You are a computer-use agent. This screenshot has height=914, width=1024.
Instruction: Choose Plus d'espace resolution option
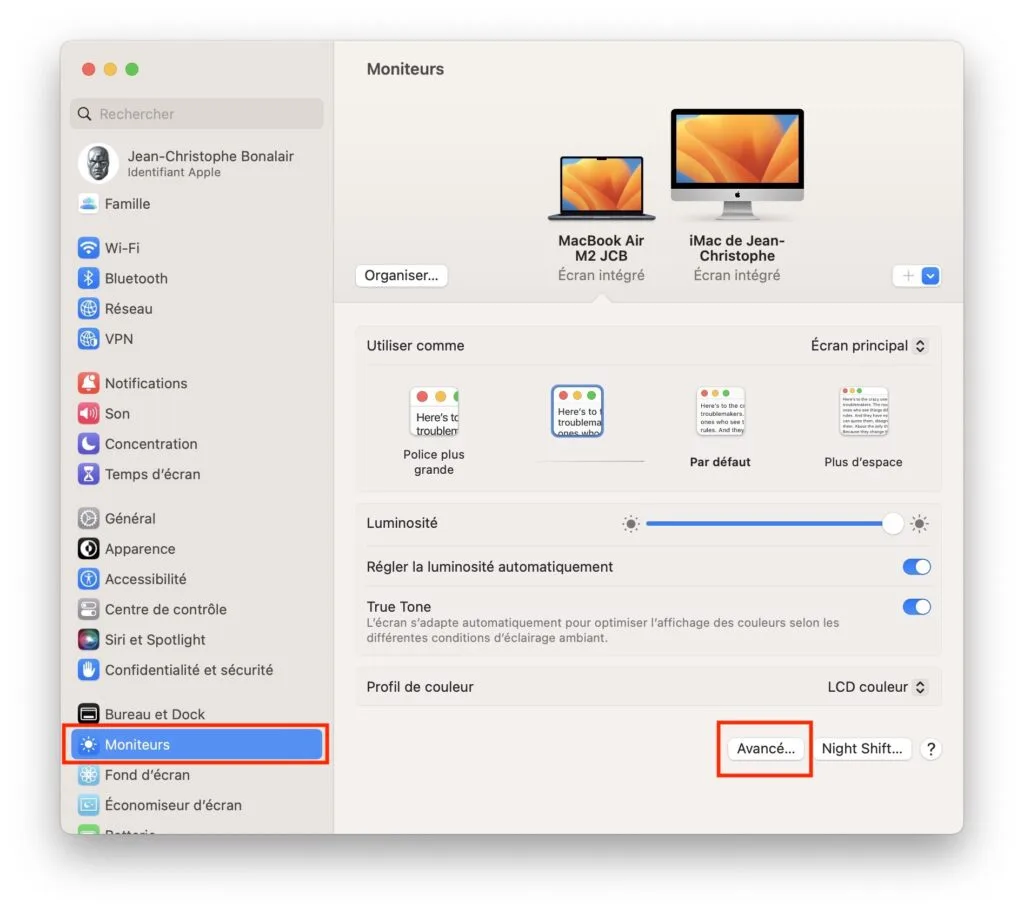[x=863, y=428]
